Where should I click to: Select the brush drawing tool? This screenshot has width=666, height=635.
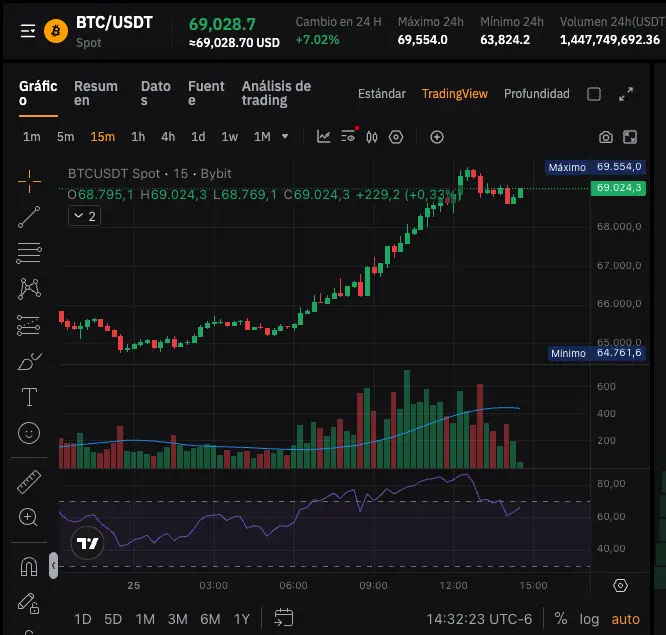tap(29, 361)
